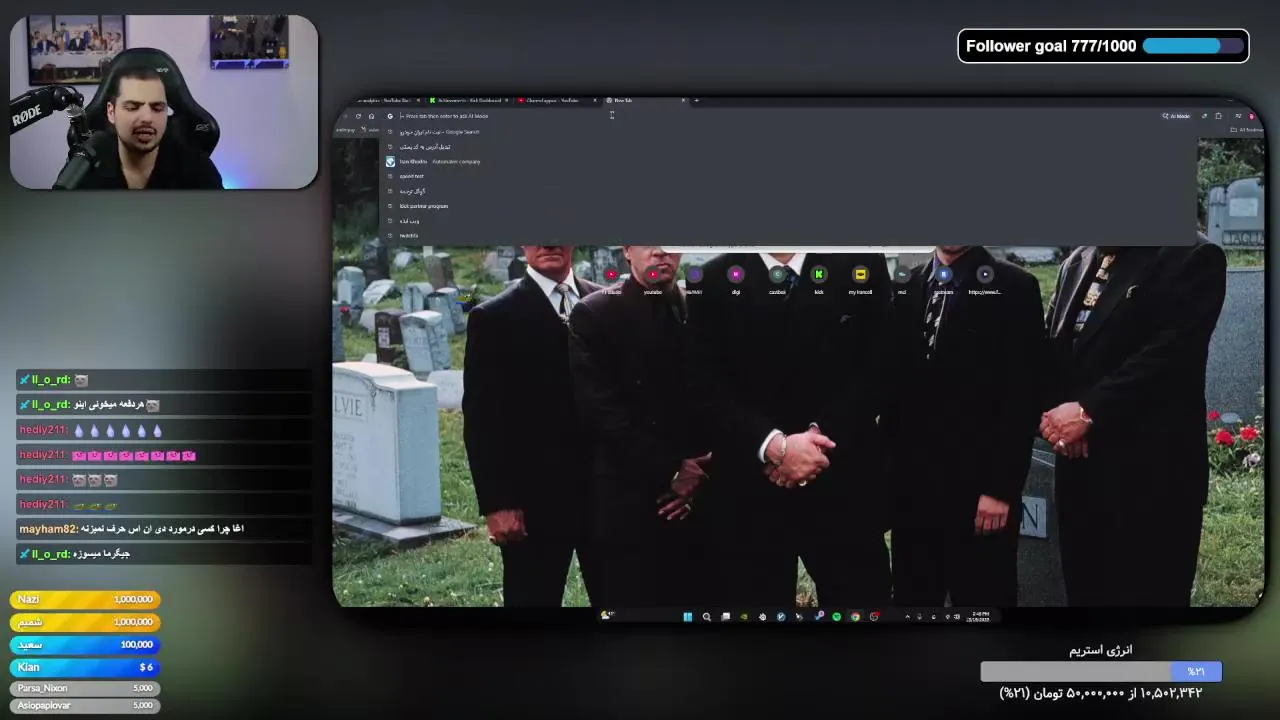The width and height of the screenshot is (1280, 720).
Task: Open Chrome from the taskbar
Action: pyautogui.click(x=855, y=616)
